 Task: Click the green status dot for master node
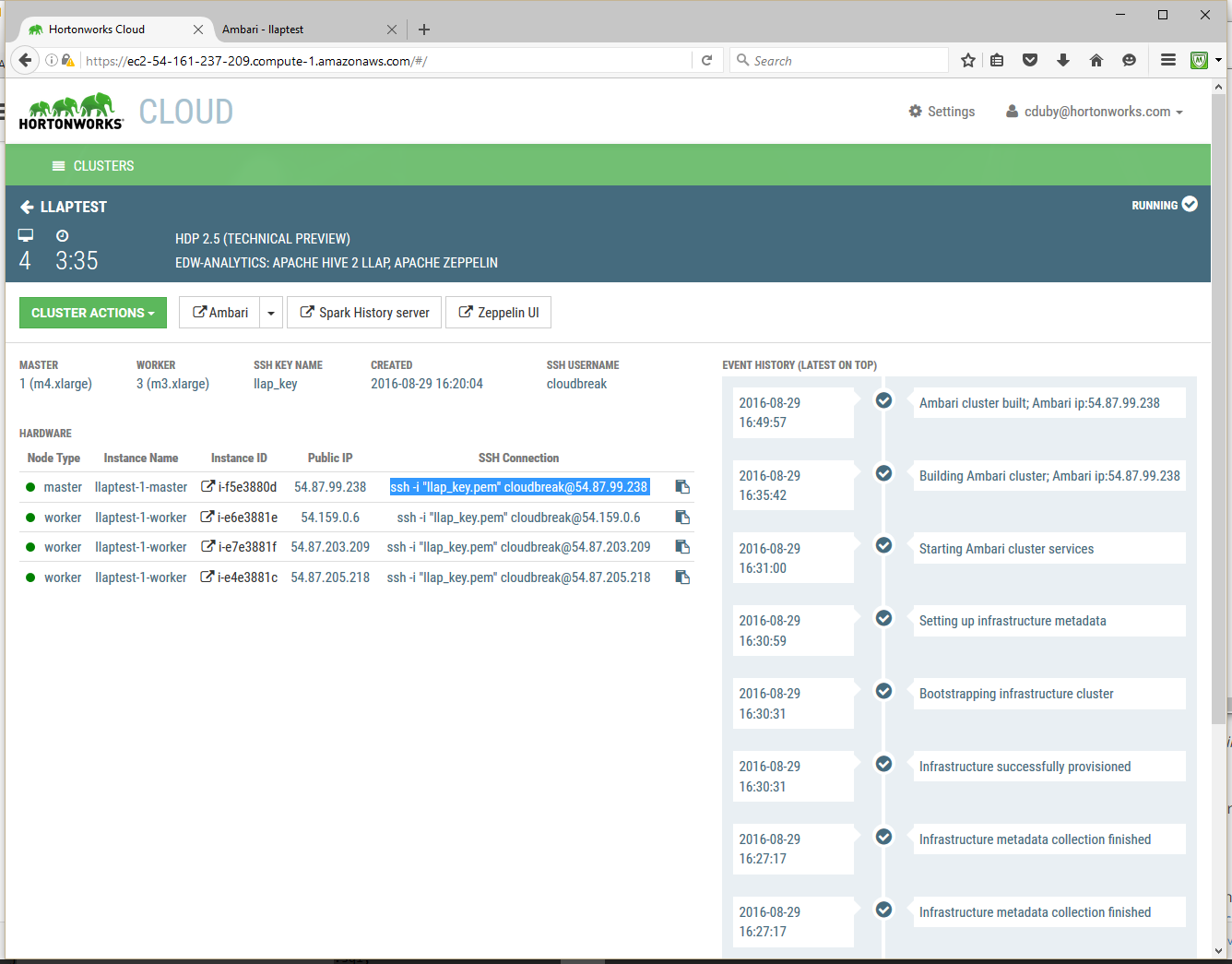(31, 486)
